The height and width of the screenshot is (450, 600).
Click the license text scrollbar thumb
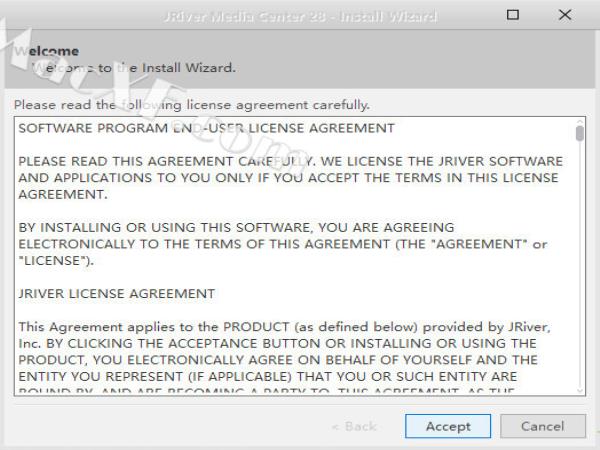coord(580,134)
